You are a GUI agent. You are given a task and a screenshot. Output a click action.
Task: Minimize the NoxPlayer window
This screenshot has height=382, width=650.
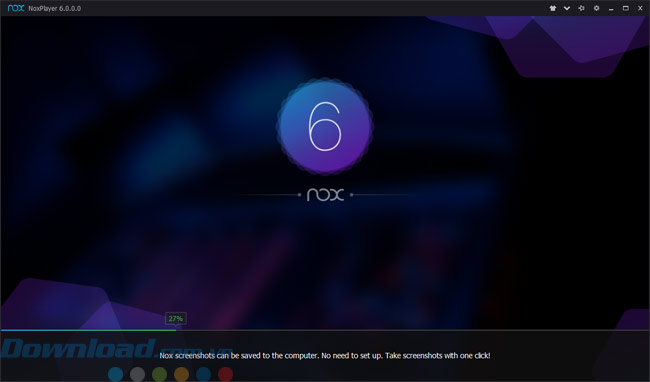(x=611, y=9)
